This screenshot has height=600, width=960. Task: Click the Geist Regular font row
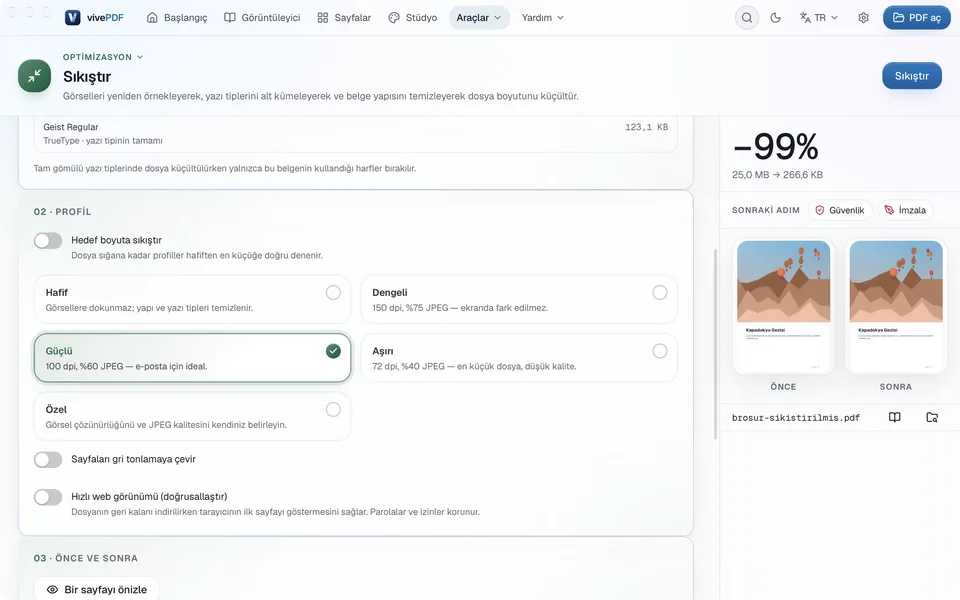click(x=356, y=133)
